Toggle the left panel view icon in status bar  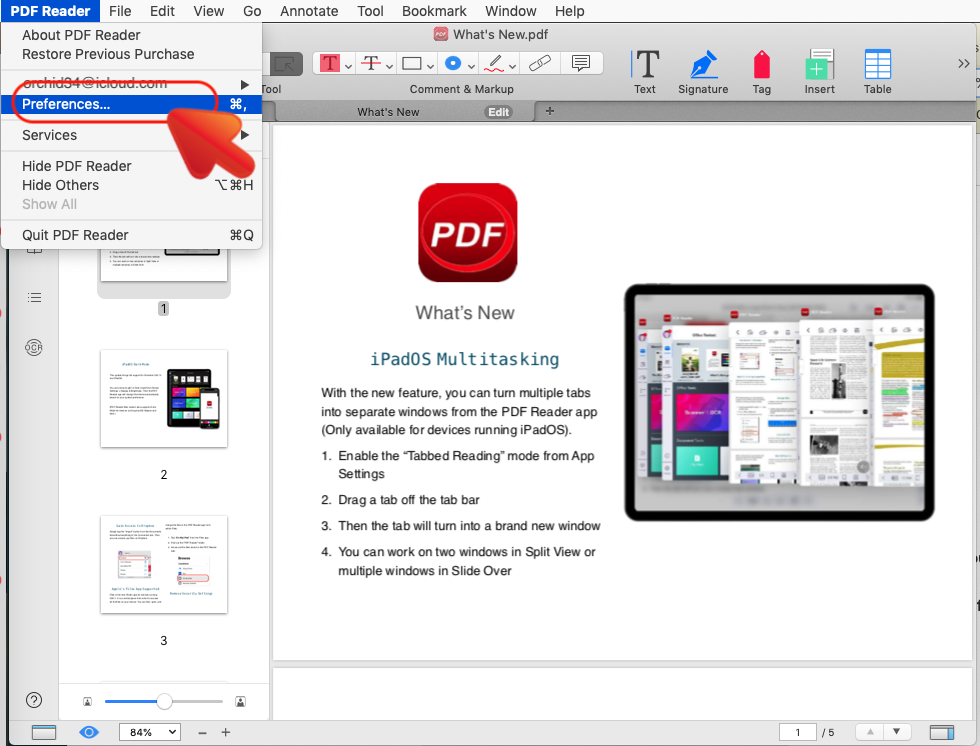44,732
